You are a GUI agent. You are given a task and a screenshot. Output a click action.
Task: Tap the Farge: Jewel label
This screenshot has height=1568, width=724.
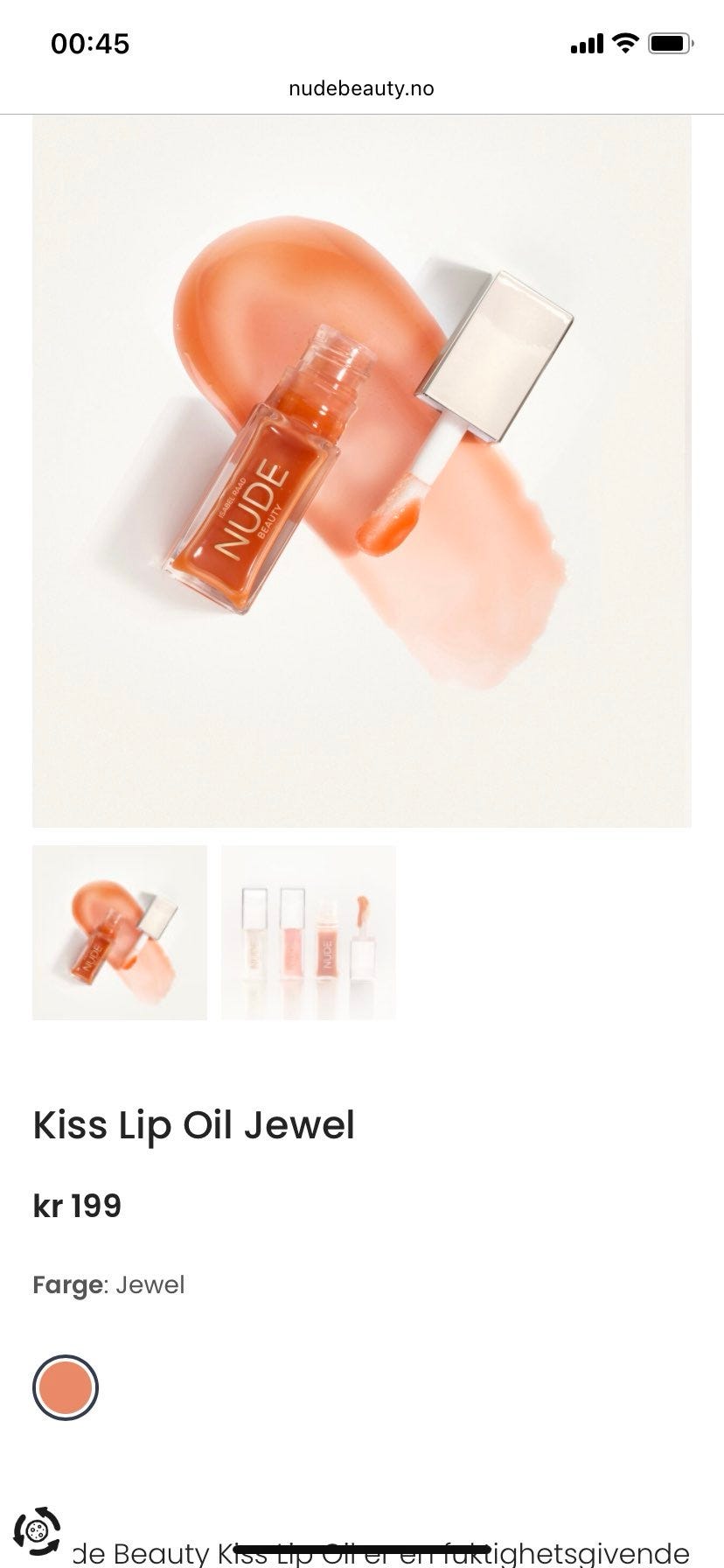pyautogui.click(x=108, y=1284)
